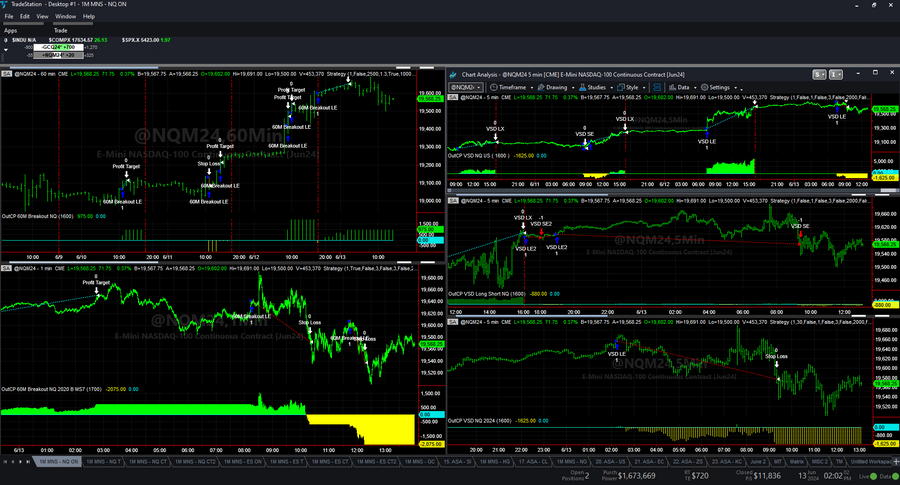Click the Style icon

[622, 87]
